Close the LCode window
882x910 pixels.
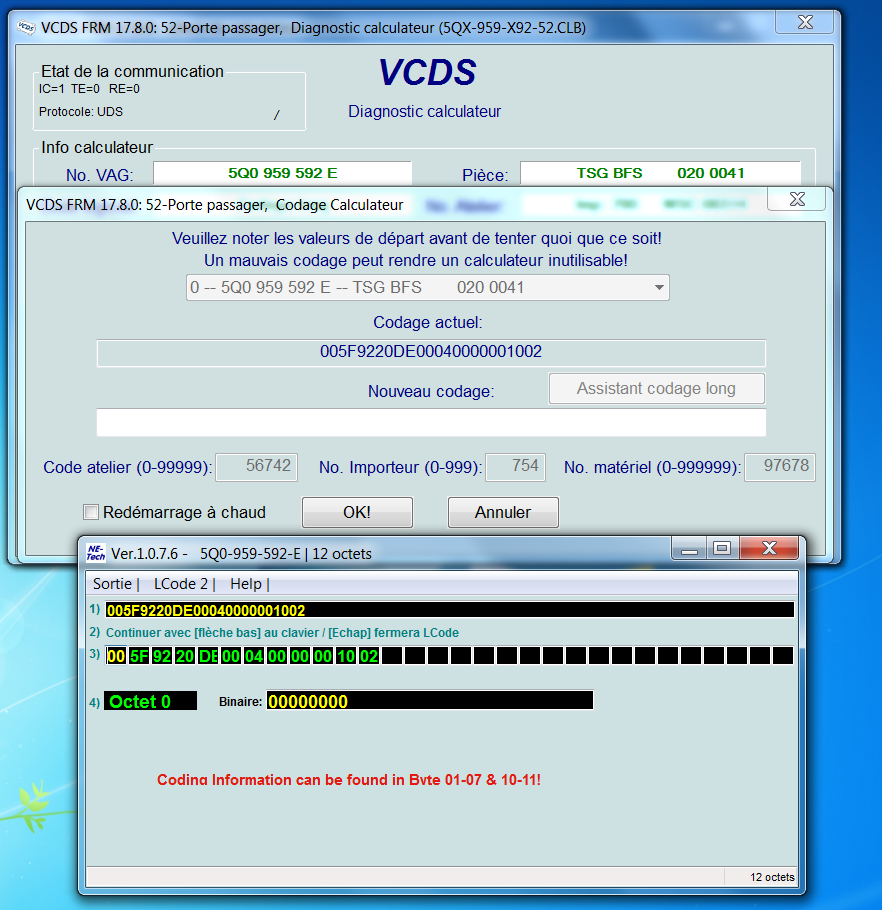(x=769, y=548)
